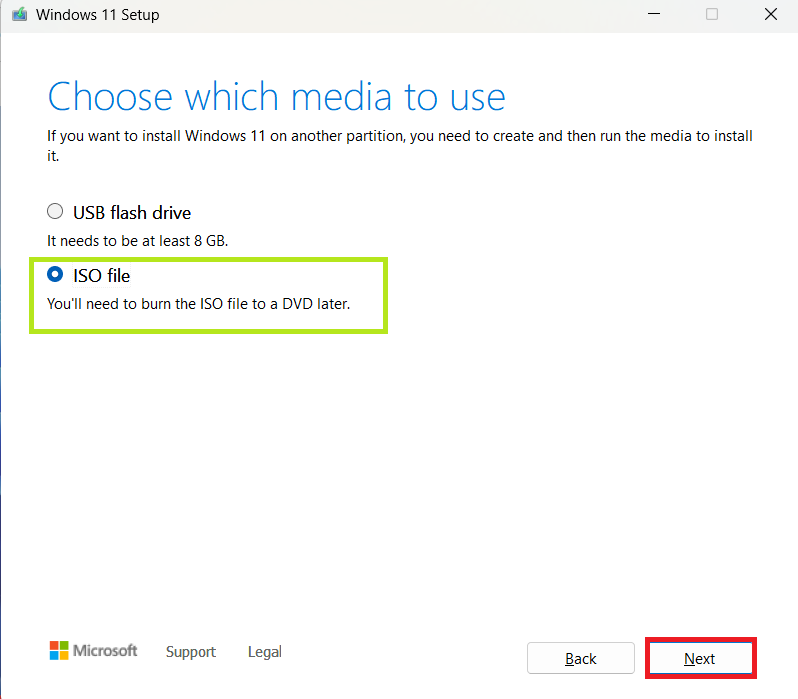Minimize the Windows 11 Setup window
Viewport: 798px width, 699px height.
[654, 14]
